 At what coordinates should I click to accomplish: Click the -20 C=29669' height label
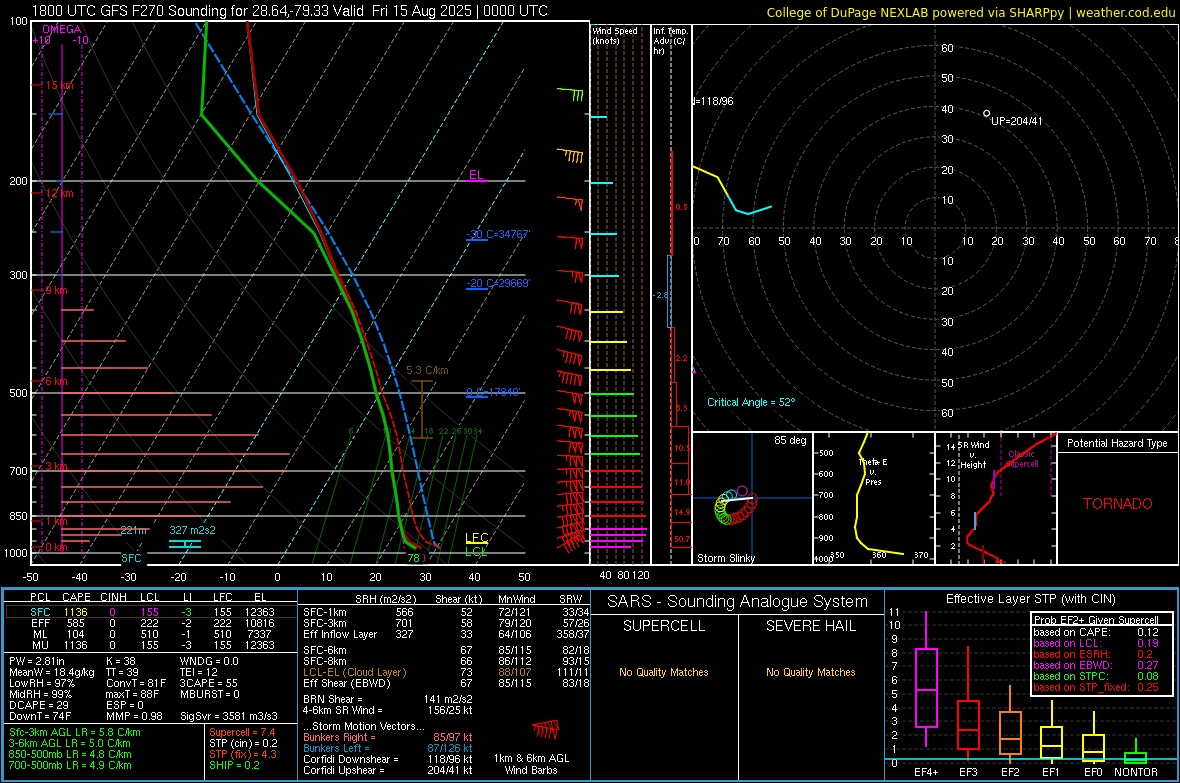(498, 283)
